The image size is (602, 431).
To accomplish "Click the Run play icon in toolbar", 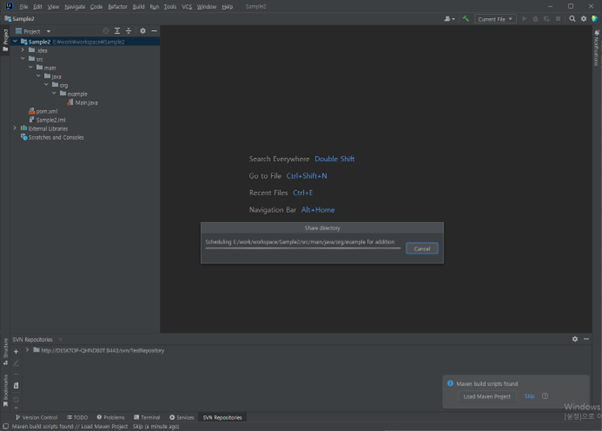I will click(524, 19).
